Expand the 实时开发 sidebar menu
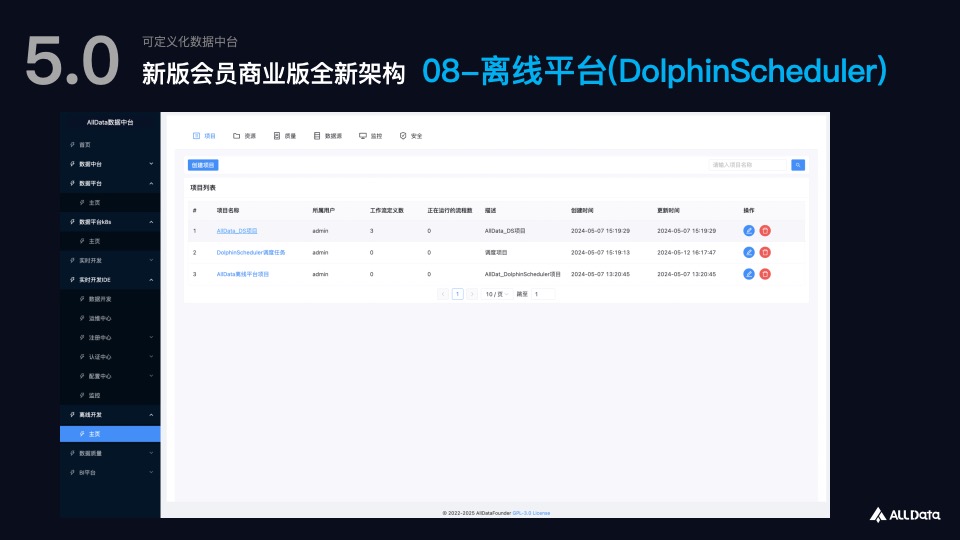Image resolution: width=960 pixels, height=540 pixels. [110, 260]
